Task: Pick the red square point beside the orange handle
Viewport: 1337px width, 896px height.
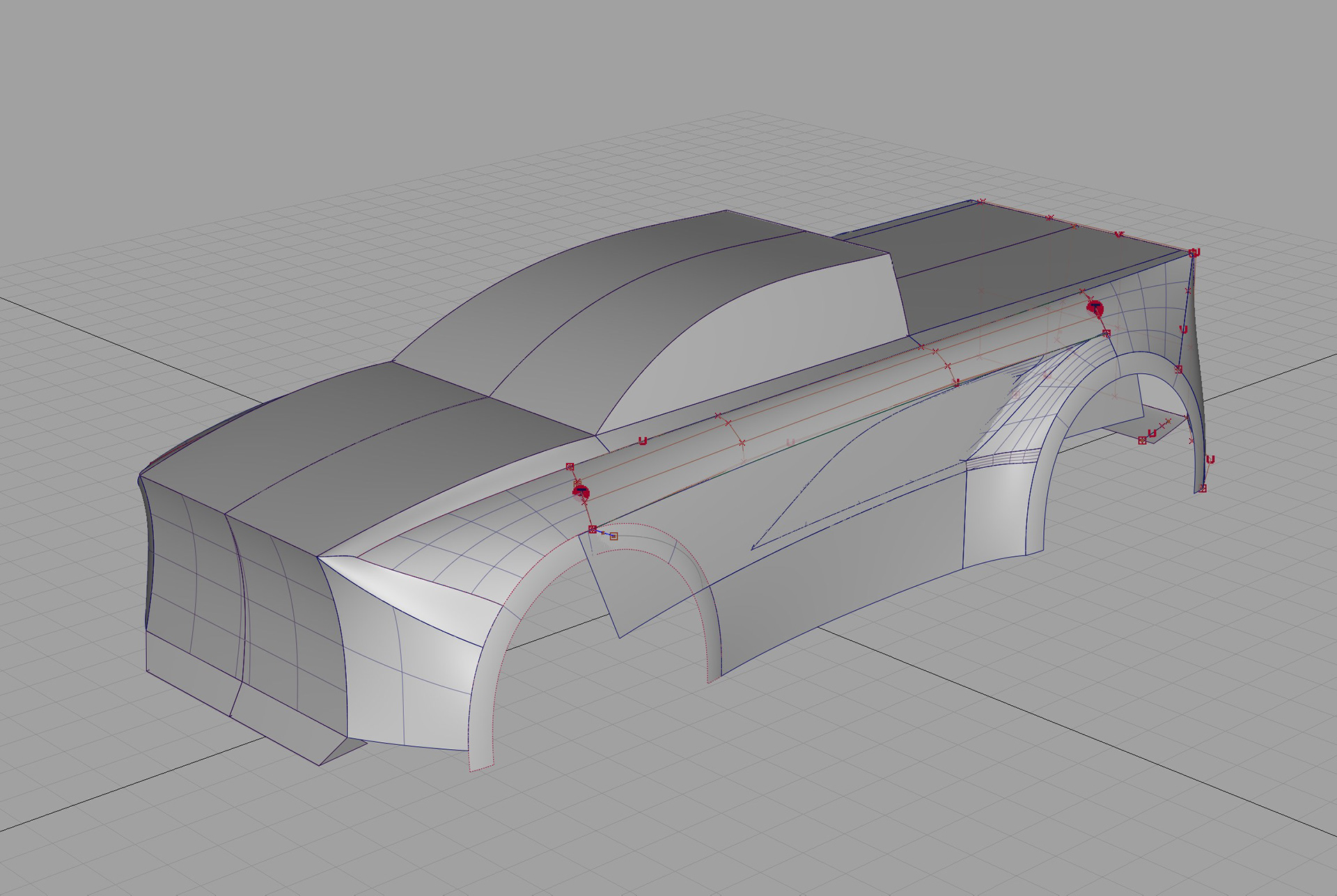Action: pos(593,530)
